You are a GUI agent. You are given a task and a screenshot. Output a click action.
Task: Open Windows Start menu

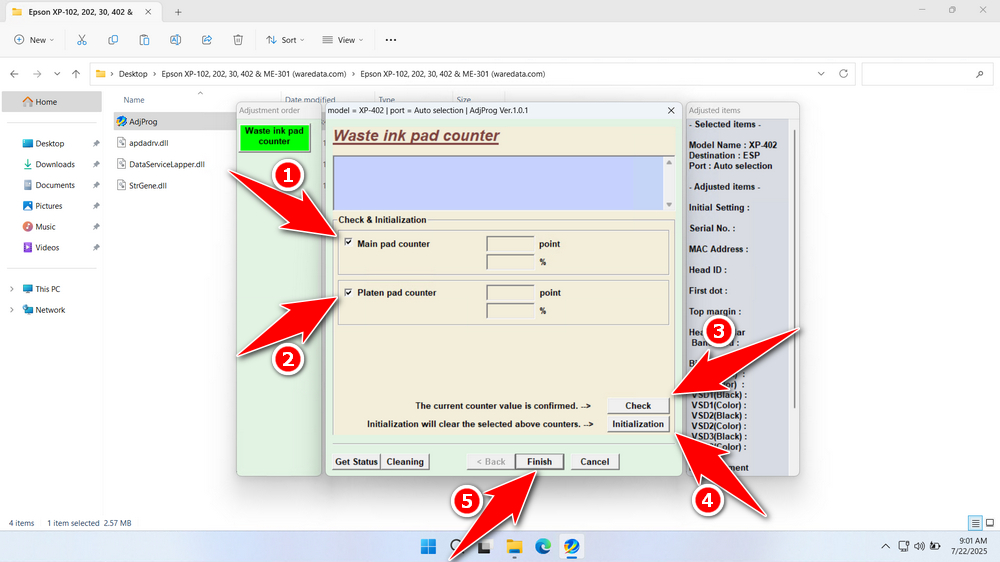429,547
